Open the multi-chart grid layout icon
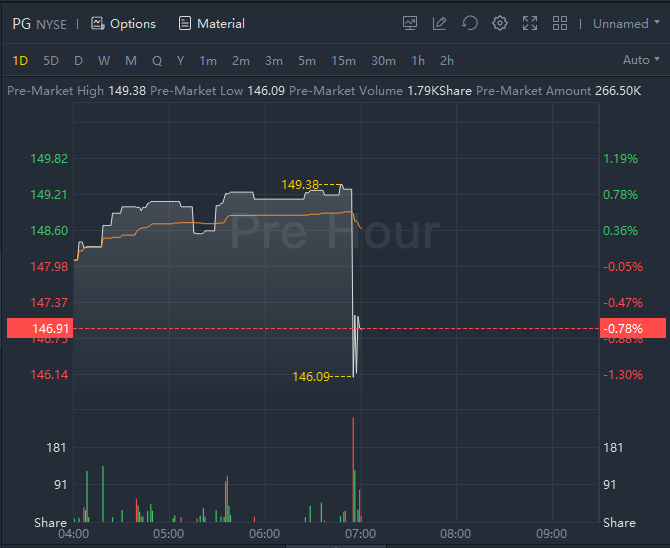Viewport: 670px width, 548px height. [x=560, y=23]
